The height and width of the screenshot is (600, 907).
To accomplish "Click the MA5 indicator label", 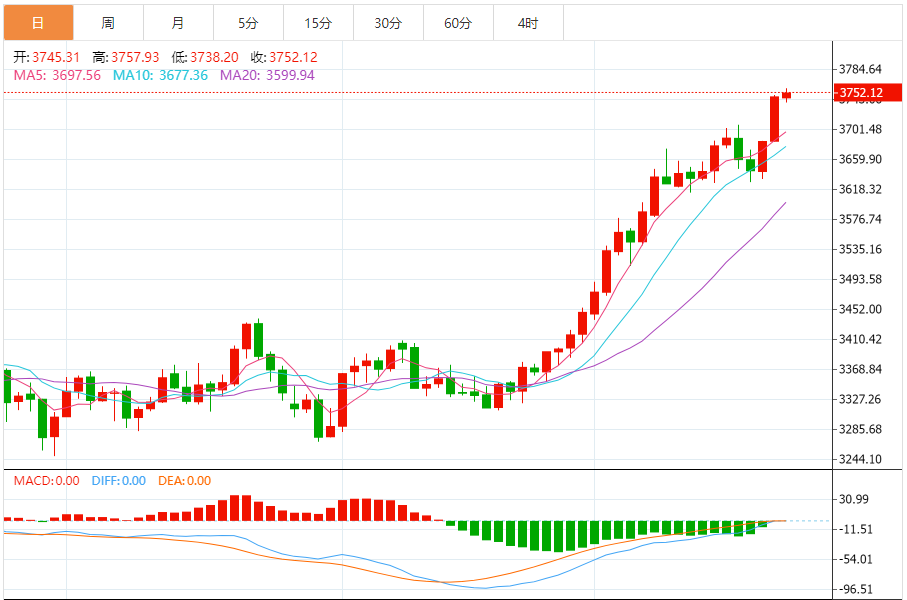I will 57,75.
